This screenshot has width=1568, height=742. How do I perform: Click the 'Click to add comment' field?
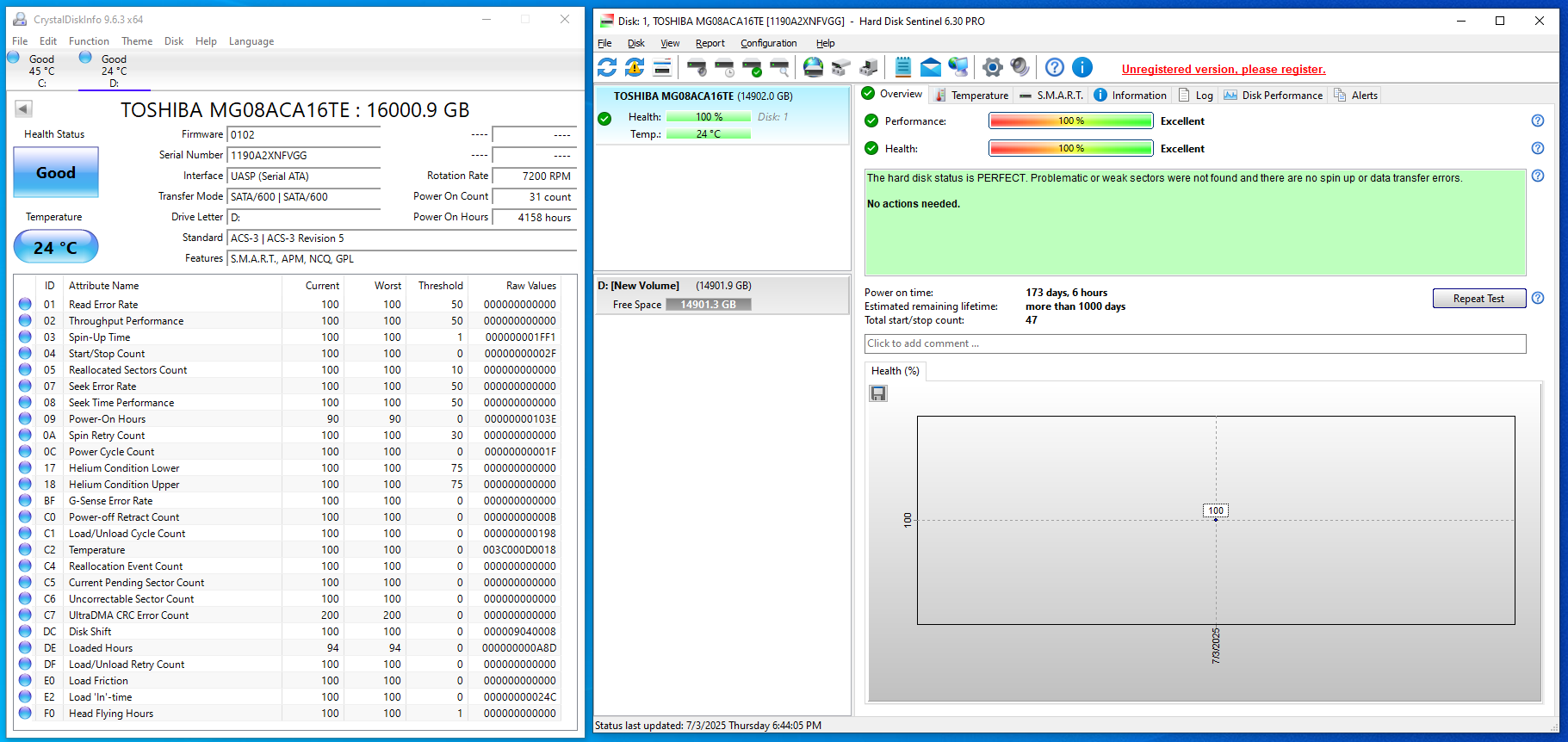tap(1195, 343)
